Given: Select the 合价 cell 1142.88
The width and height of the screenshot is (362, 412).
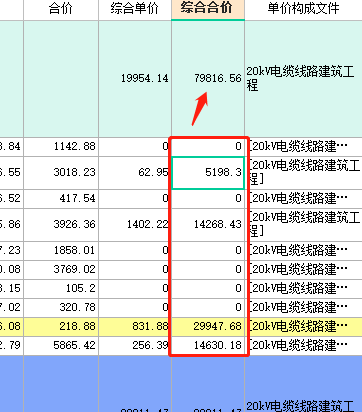Looking at the screenshot, I should pos(61,147).
